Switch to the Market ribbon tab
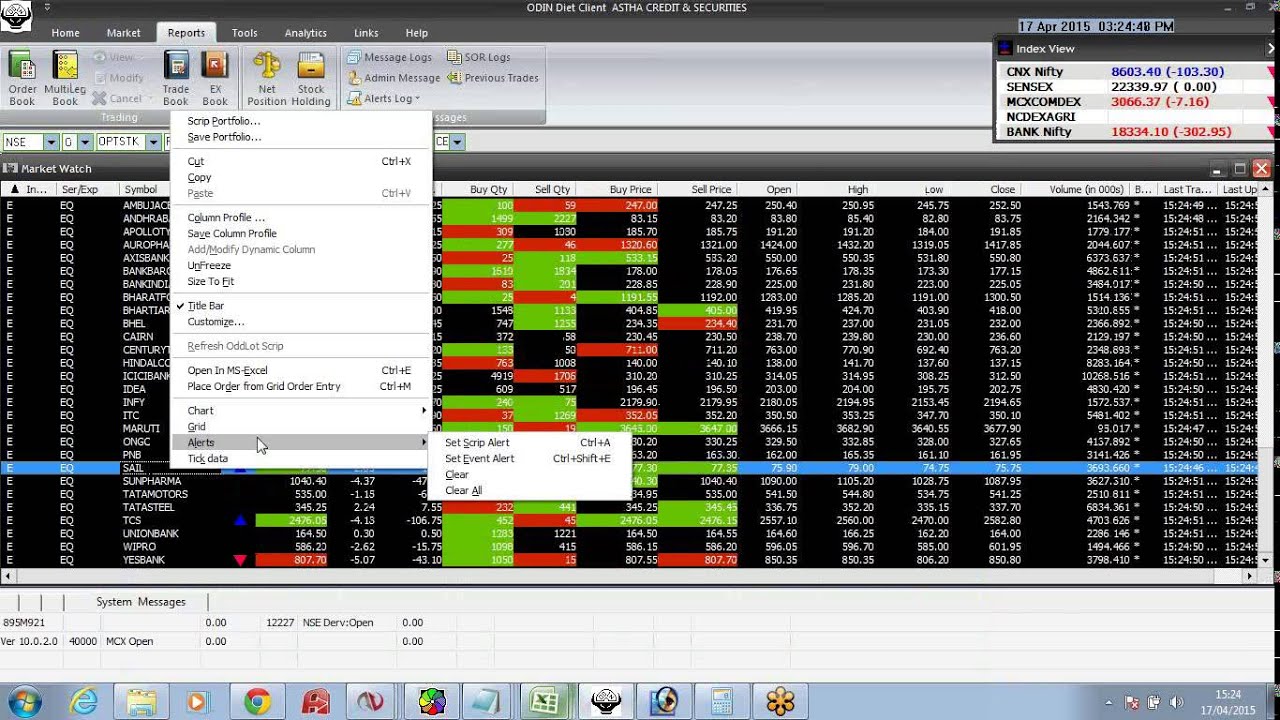The image size is (1280, 720). [124, 33]
